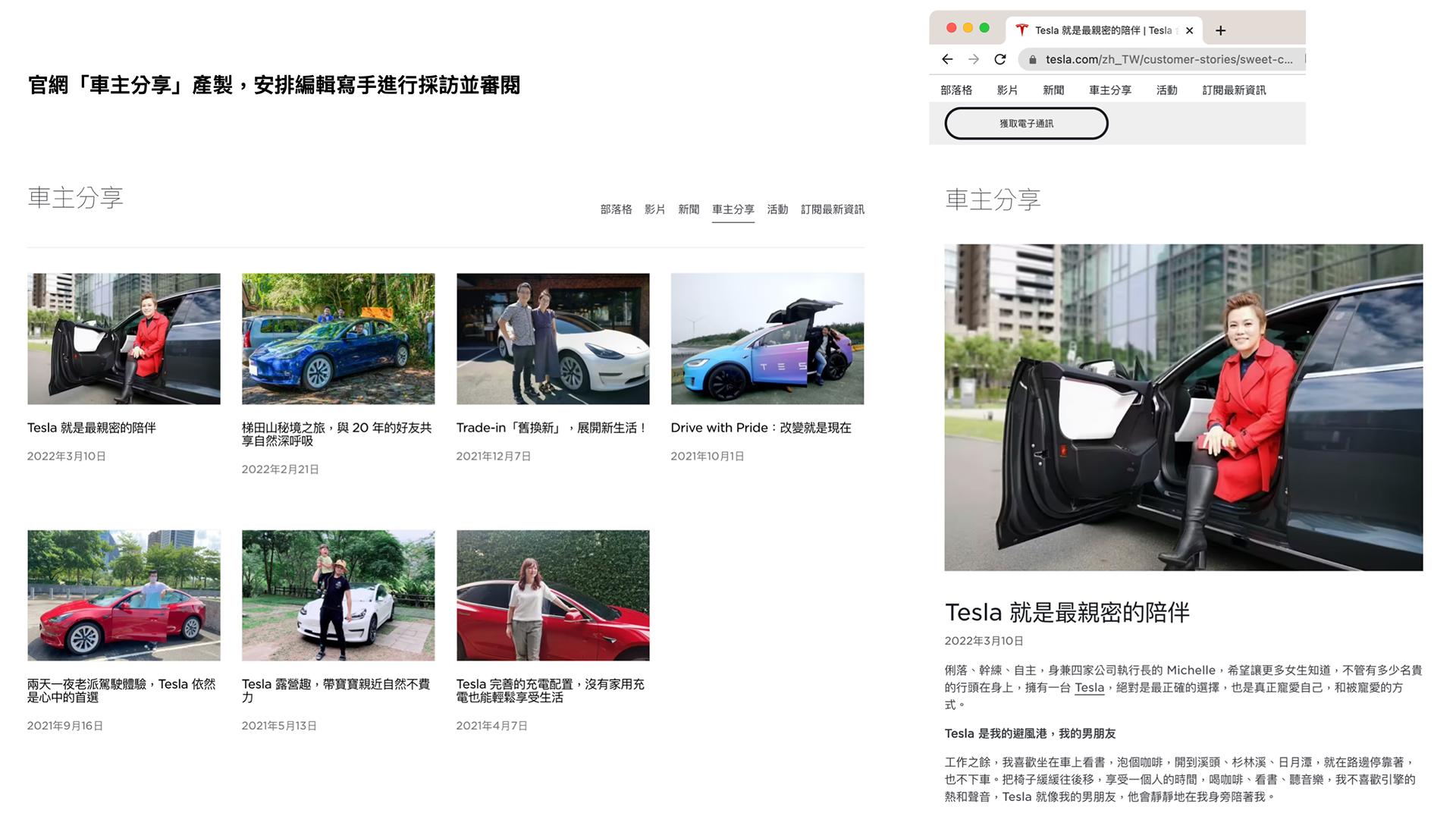
Task: Reload the page with the refresh icon
Action: click(x=1000, y=59)
